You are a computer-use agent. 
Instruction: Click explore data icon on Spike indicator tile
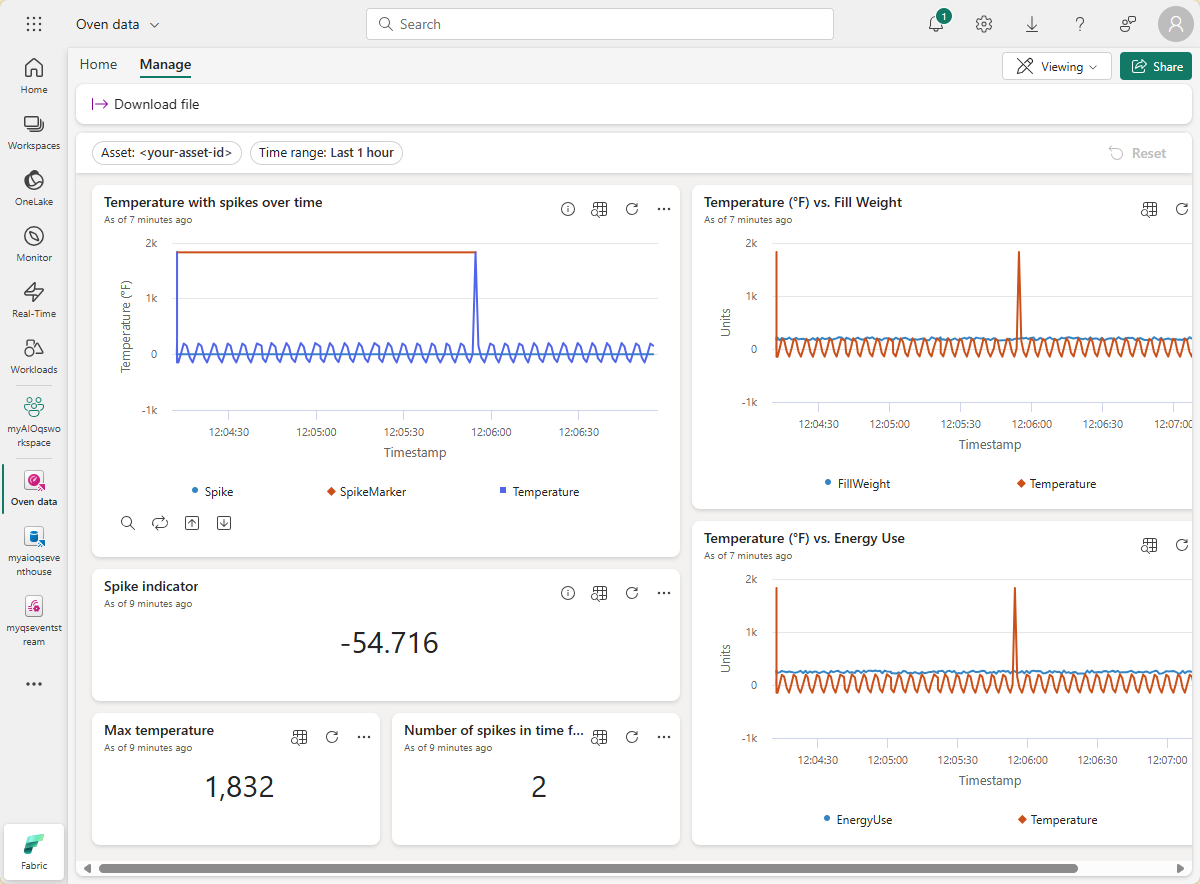pos(600,593)
